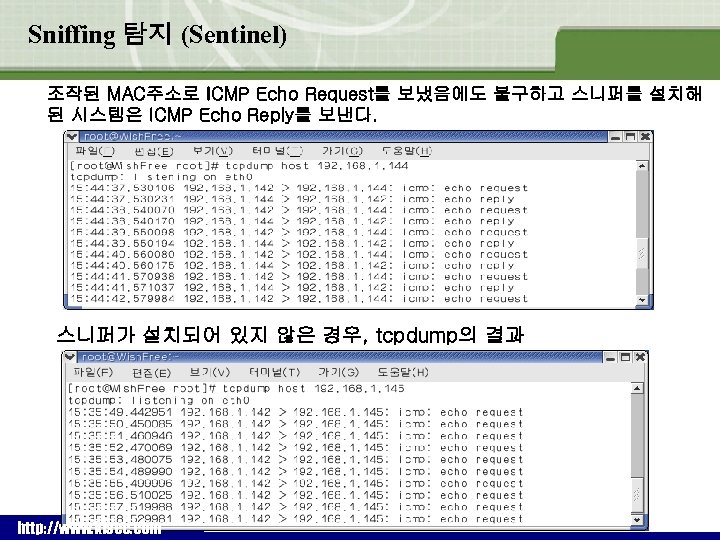Image resolution: width=720 pixels, height=540 pixels.
Task: Click 'listening on eth0' in upper terminal
Action: (193, 177)
